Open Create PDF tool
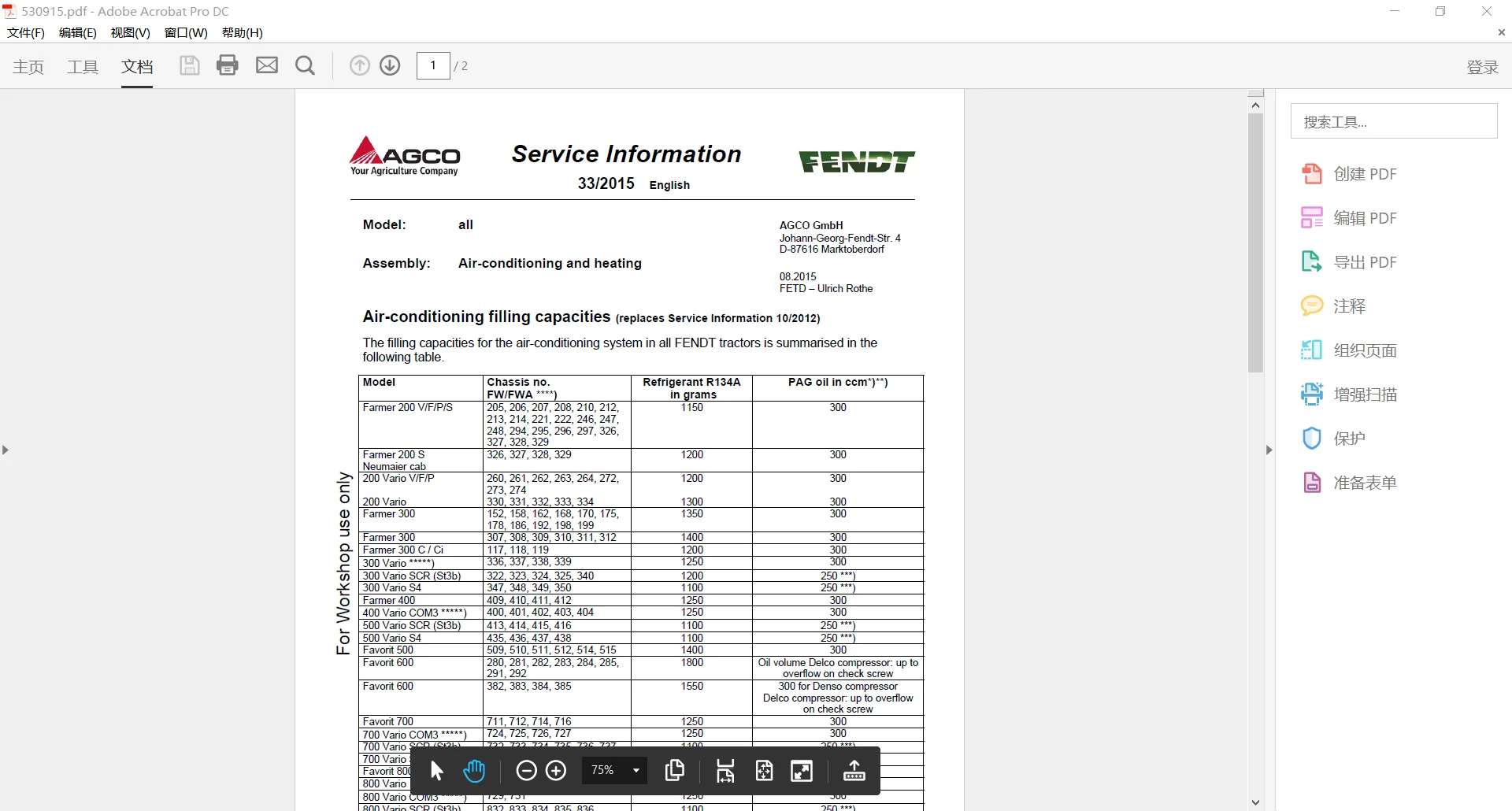 point(1350,174)
